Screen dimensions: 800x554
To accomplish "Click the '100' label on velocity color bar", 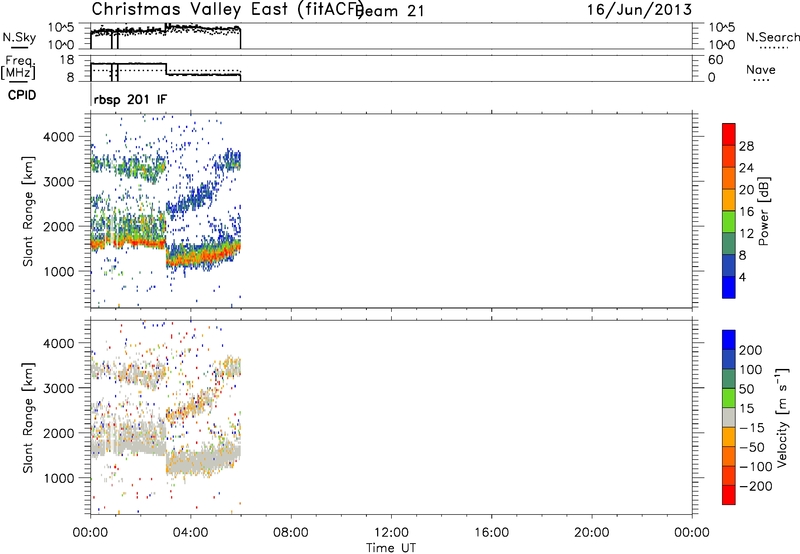I will click(751, 370).
